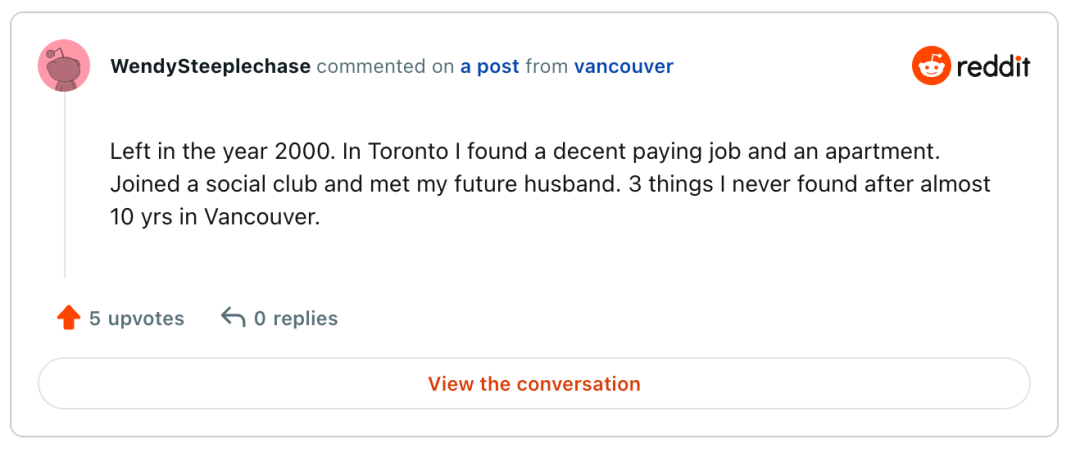
Task: Open the 'a post' link
Action: click(x=489, y=67)
